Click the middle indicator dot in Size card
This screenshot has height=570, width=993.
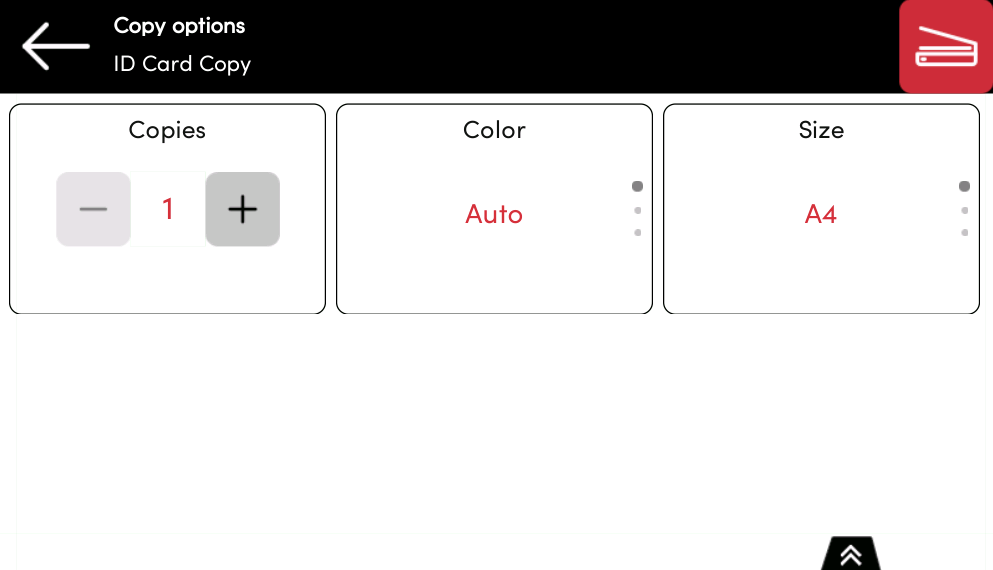pos(964,210)
